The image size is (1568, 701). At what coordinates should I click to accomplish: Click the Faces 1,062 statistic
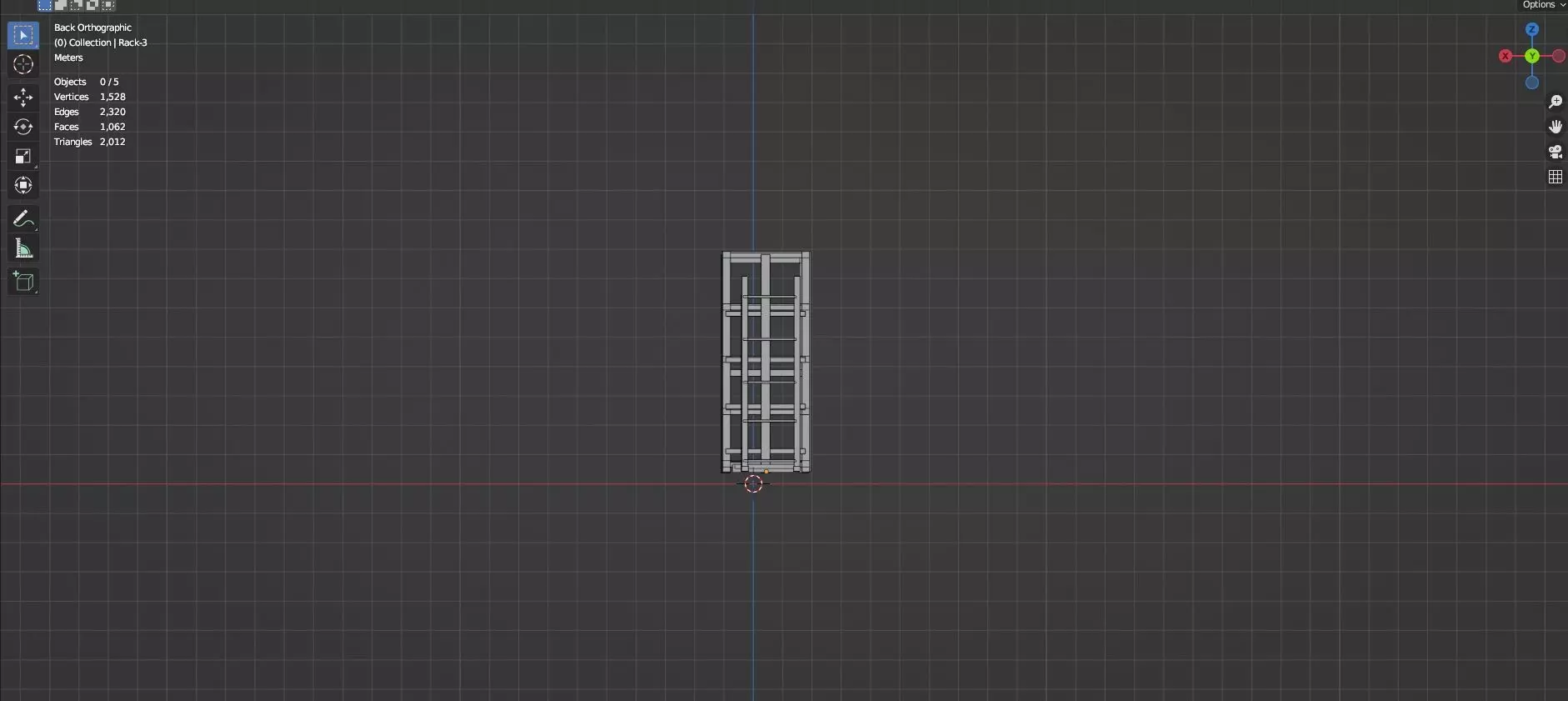[90, 127]
